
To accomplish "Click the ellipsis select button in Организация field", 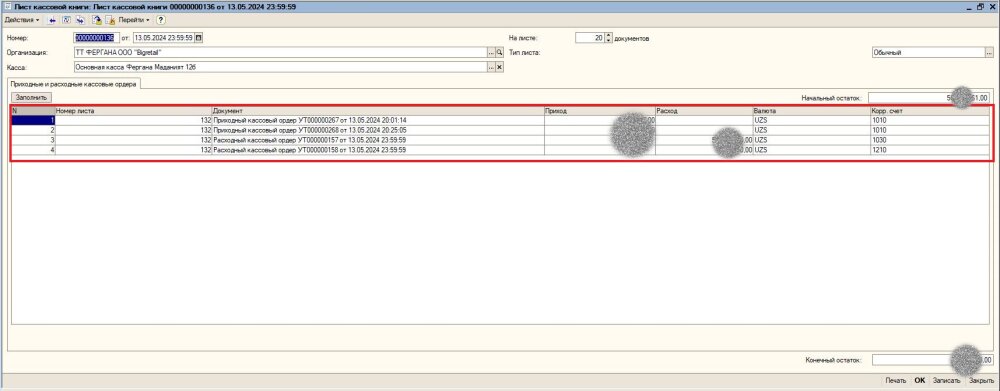I will click(491, 52).
